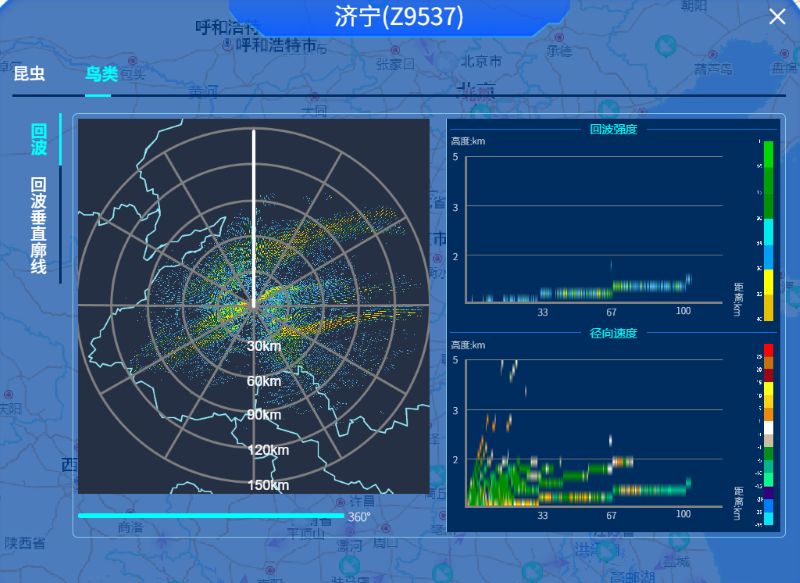Image resolution: width=800 pixels, height=583 pixels.
Task: Click radar station icon below 漯河 label
Action: coord(349,567)
